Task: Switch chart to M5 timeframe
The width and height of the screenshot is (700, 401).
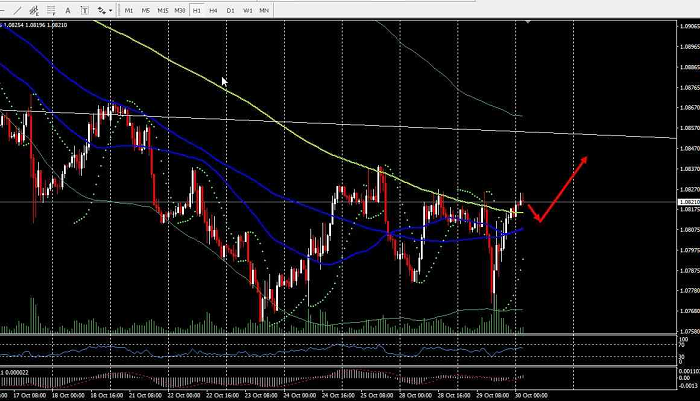Action: click(146, 10)
